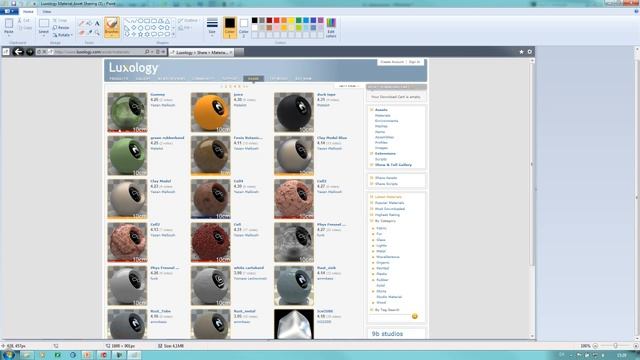
Task: Click the Create Account link
Action: click(392, 62)
